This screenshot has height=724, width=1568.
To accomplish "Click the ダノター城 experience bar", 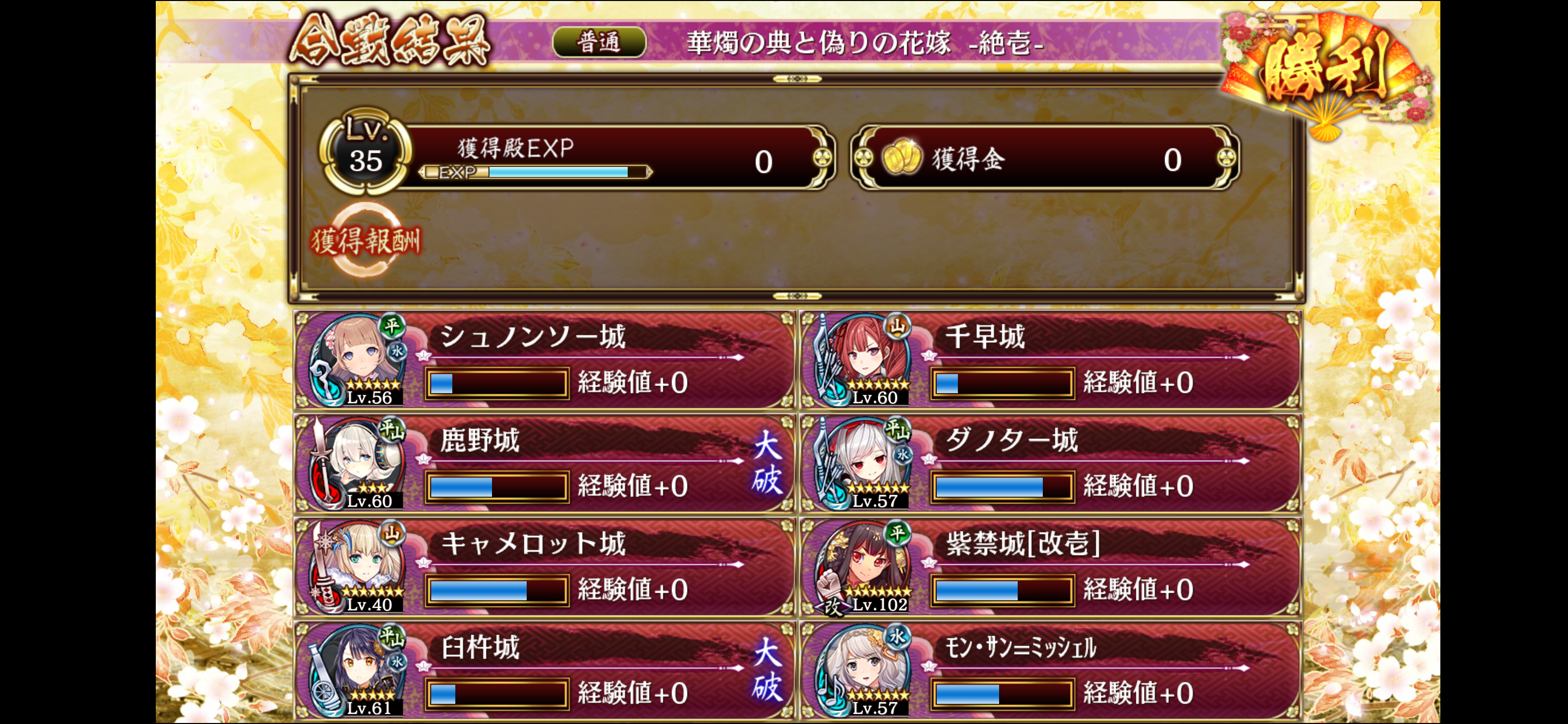I will (1002, 487).
